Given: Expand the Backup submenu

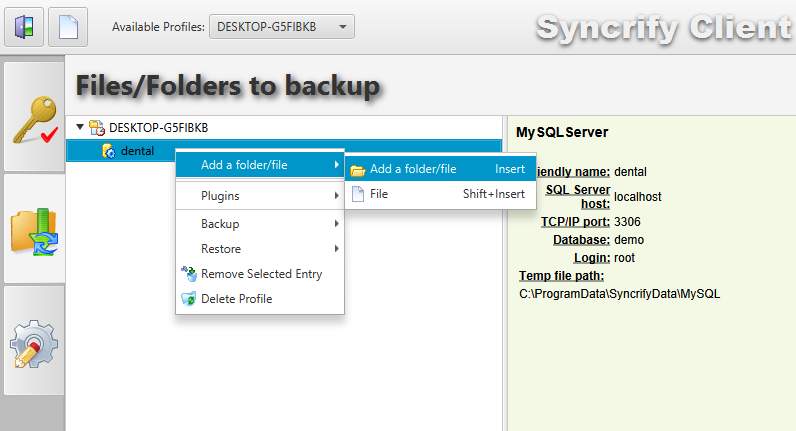Looking at the screenshot, I should coord(260,224).
